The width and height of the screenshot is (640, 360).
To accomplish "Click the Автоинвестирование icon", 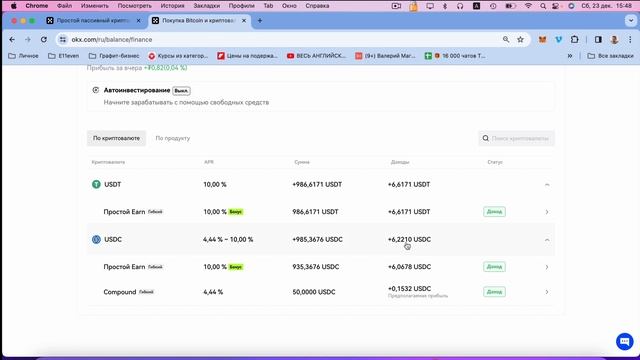I will pos(96,90).
